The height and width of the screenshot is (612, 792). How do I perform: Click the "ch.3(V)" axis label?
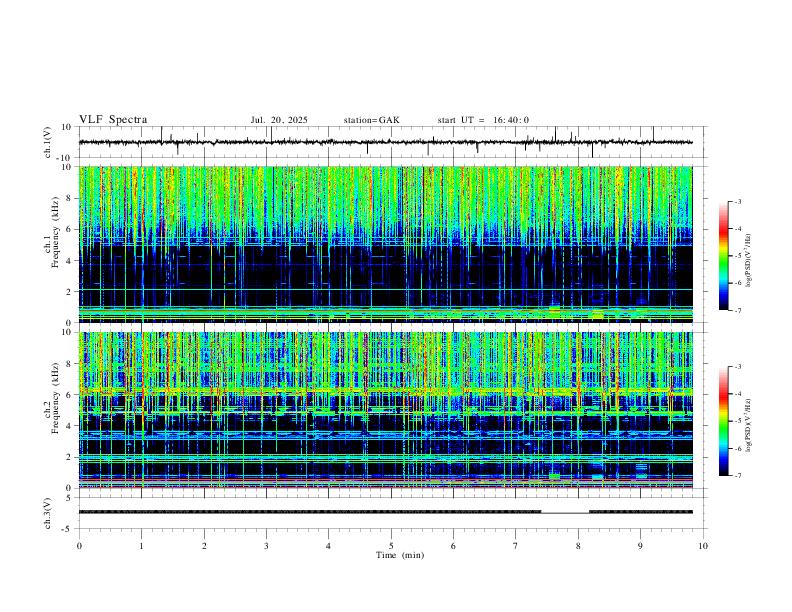tap(48, 513)
